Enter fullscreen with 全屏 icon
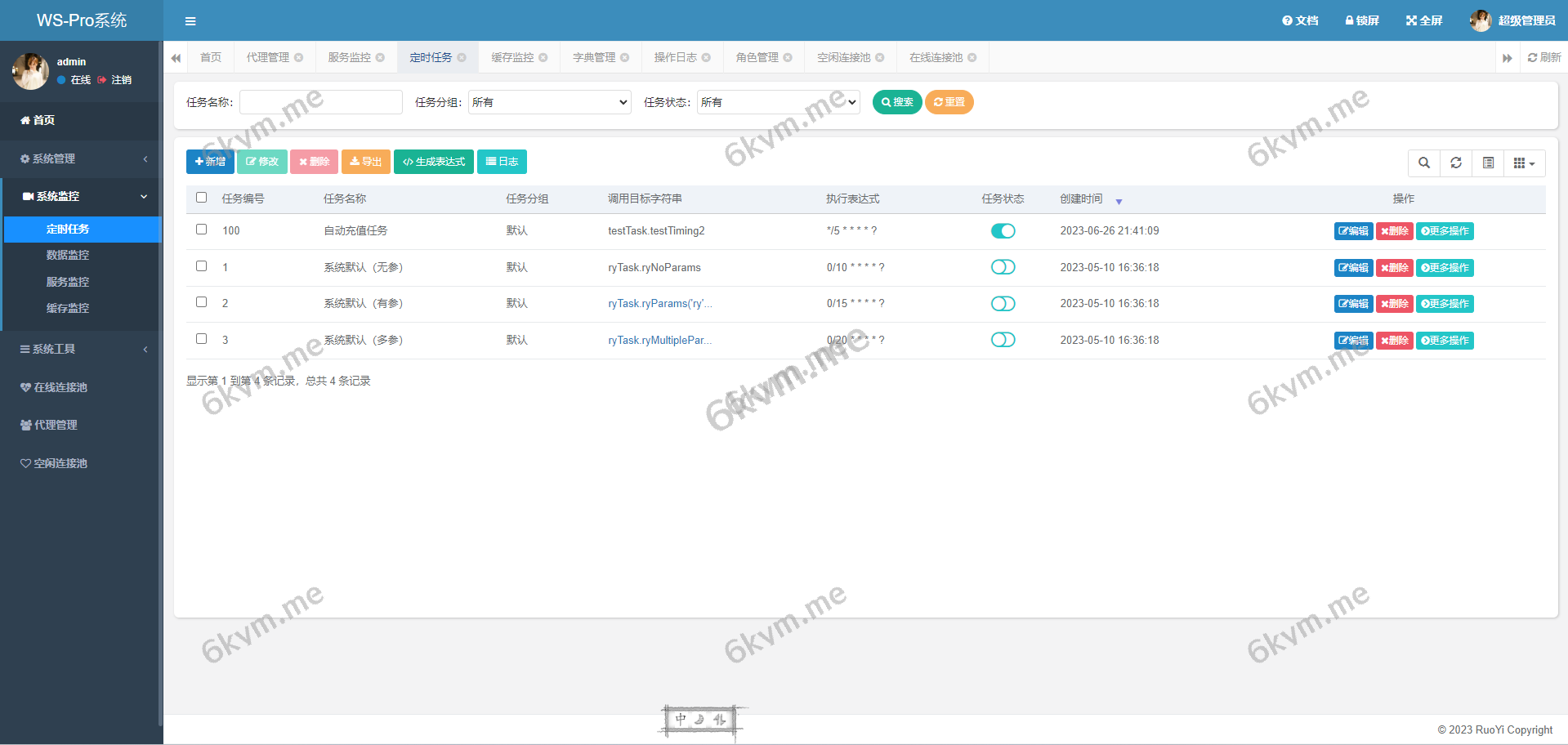The width and height of the screenshot is (1568, 745). (x=1424, y=20)
